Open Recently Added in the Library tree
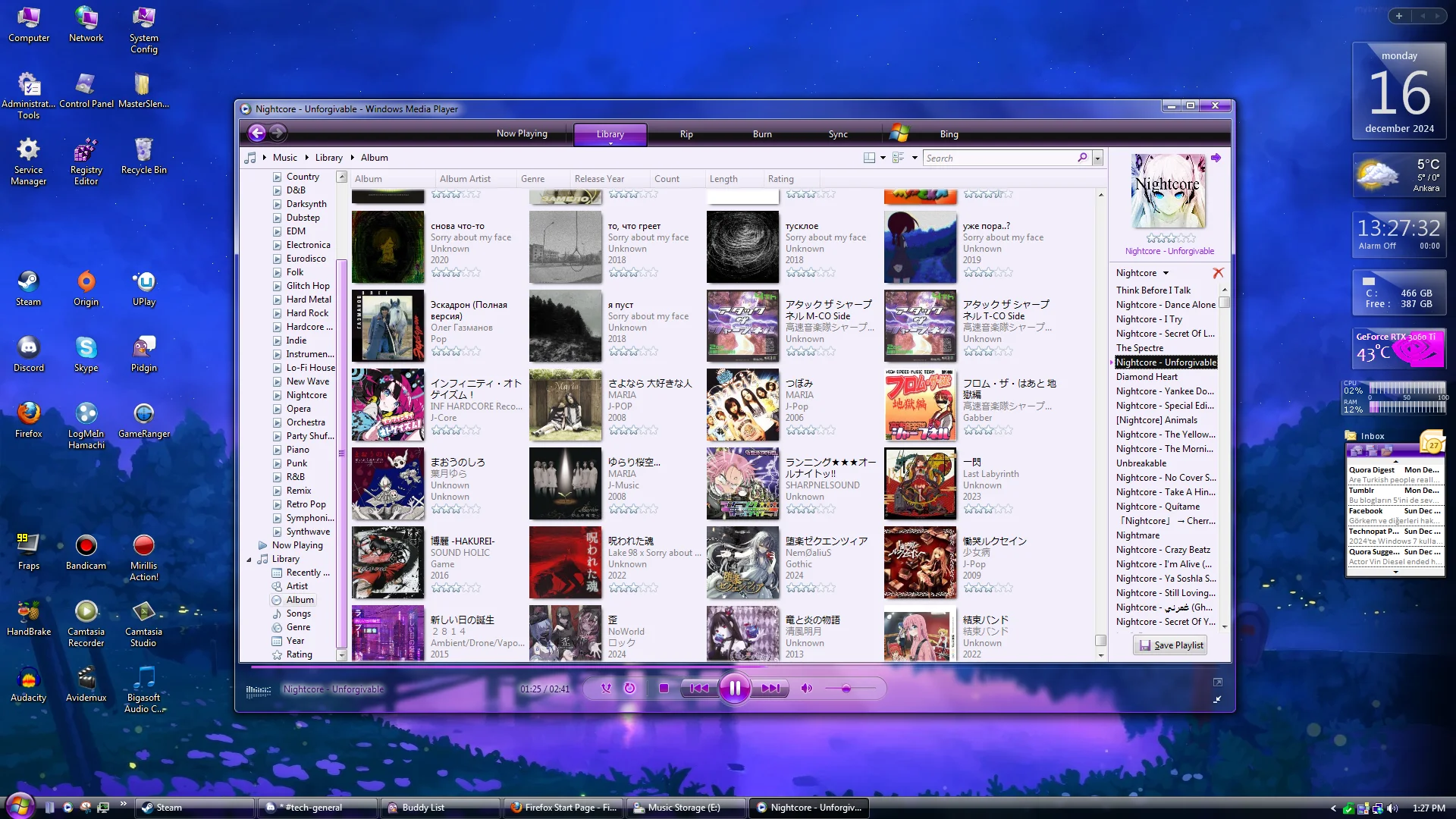 click(x=308, y=573)
